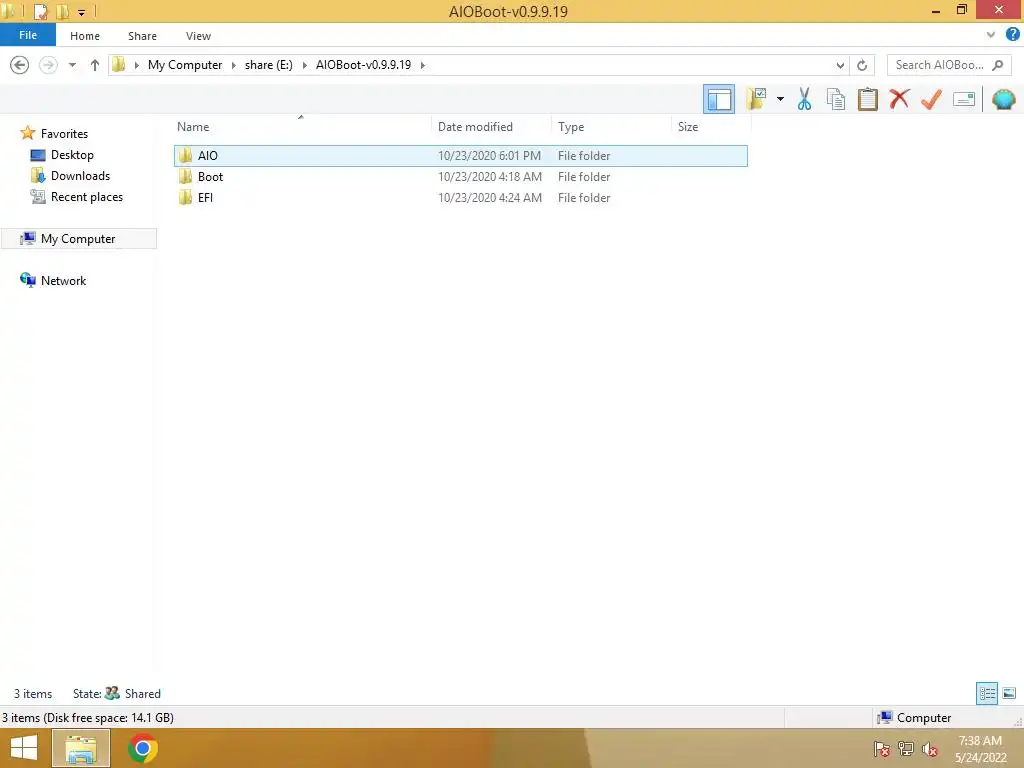The image size is (1024, 768).
Task: Select the AIO folder
Action: (460, 155)
